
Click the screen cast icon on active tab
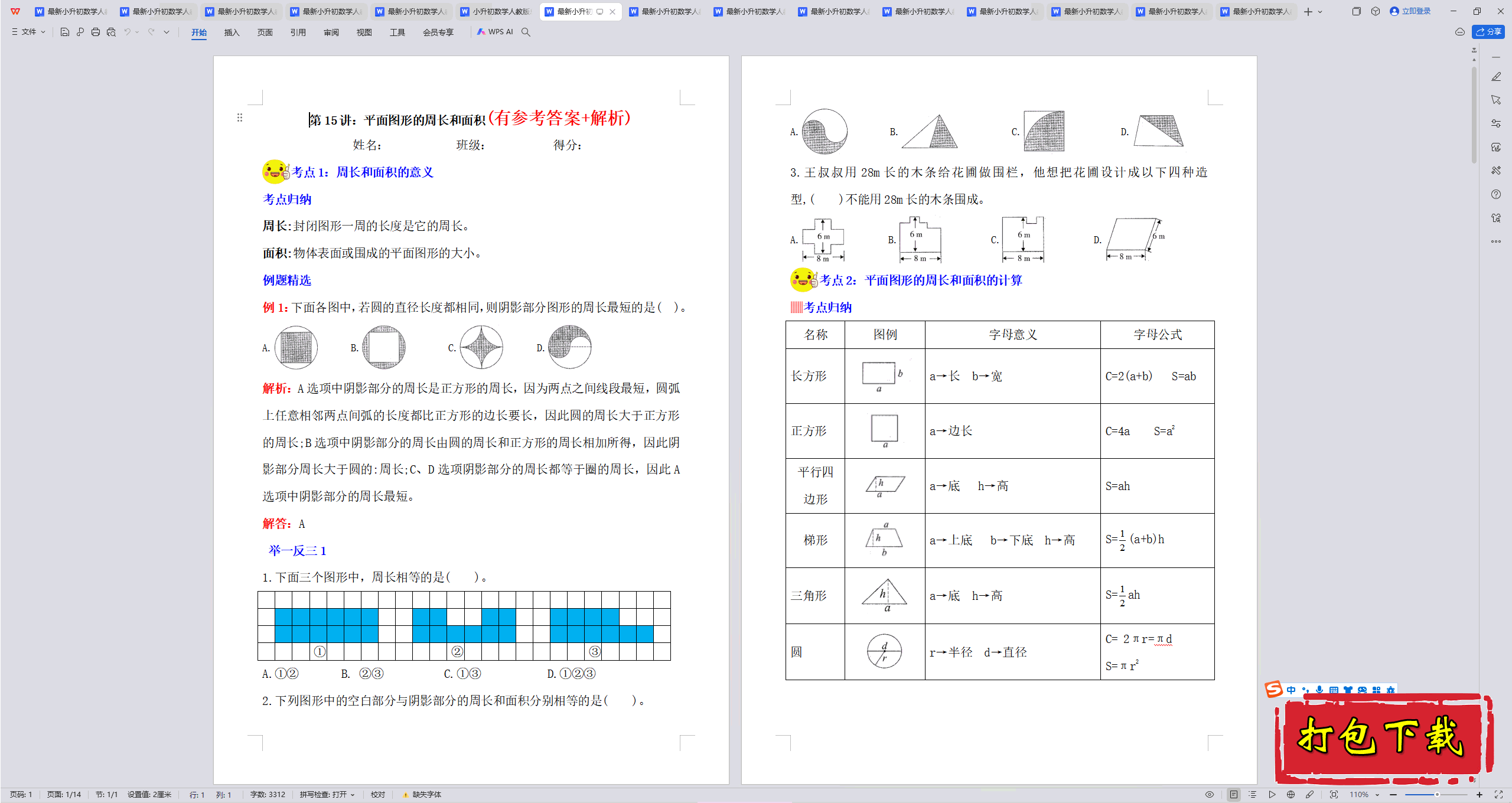coord(600,11)
